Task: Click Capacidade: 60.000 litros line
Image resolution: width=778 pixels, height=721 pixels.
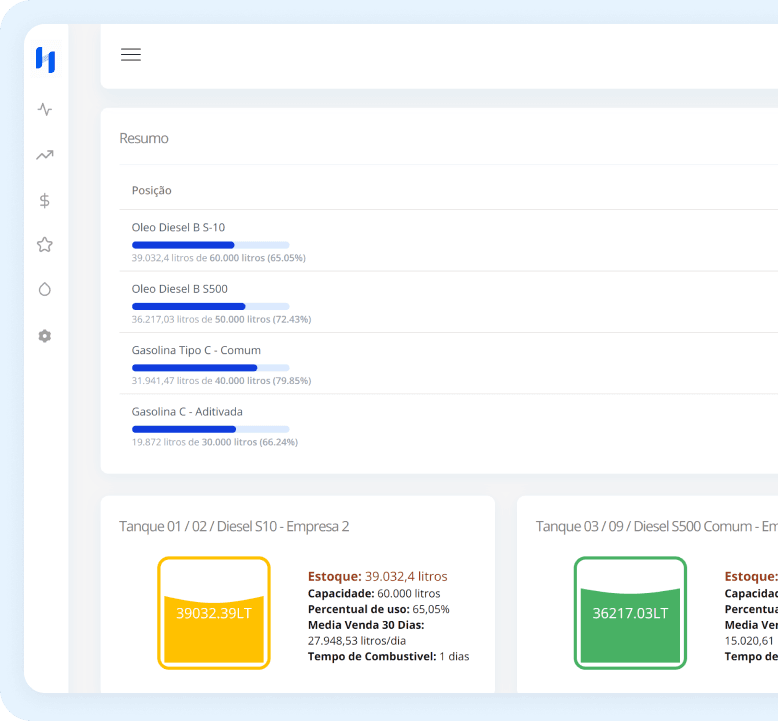Action: point(374,593)
